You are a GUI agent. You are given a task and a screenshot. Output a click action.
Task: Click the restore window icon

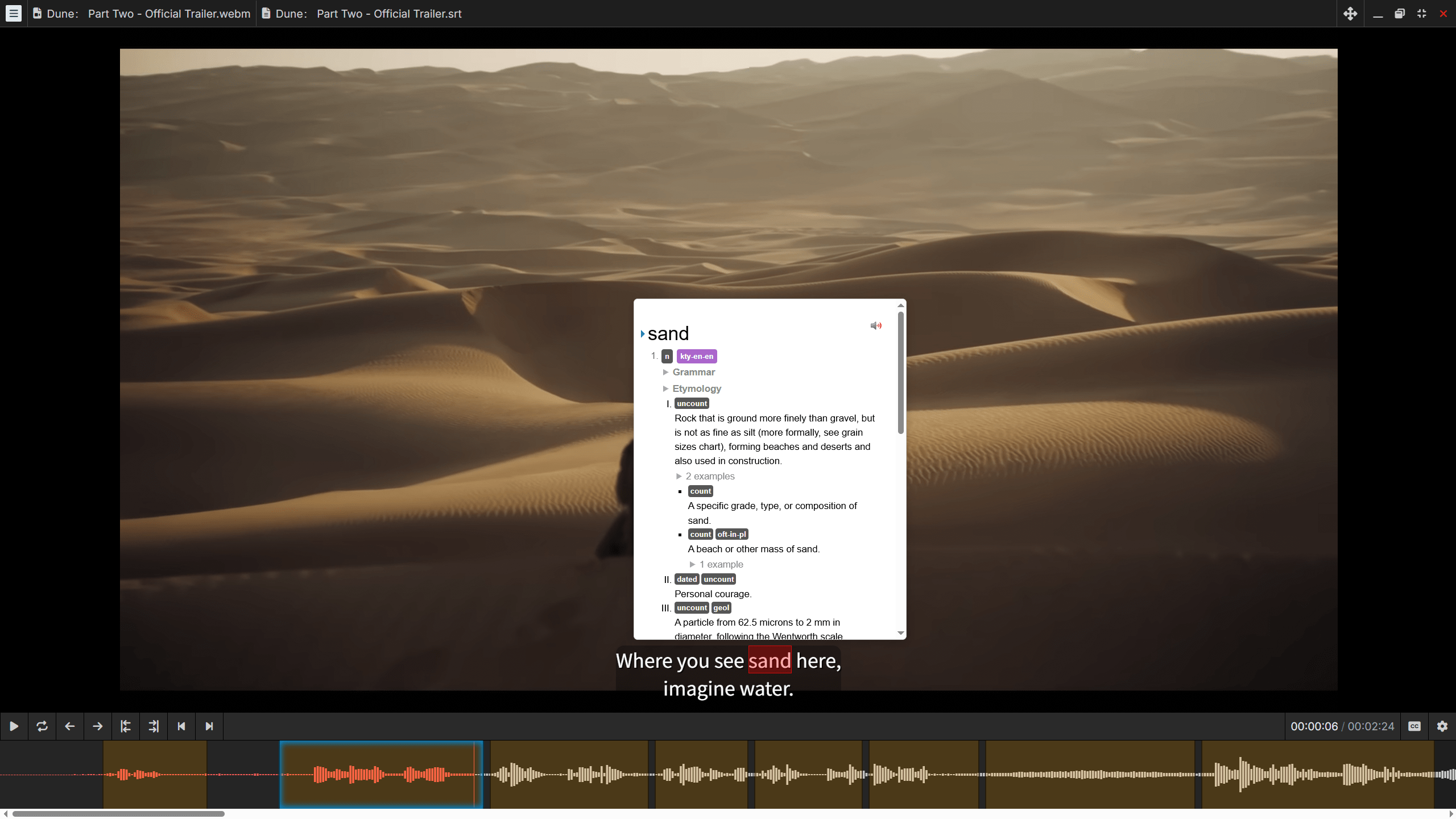tap(1400, 14)
